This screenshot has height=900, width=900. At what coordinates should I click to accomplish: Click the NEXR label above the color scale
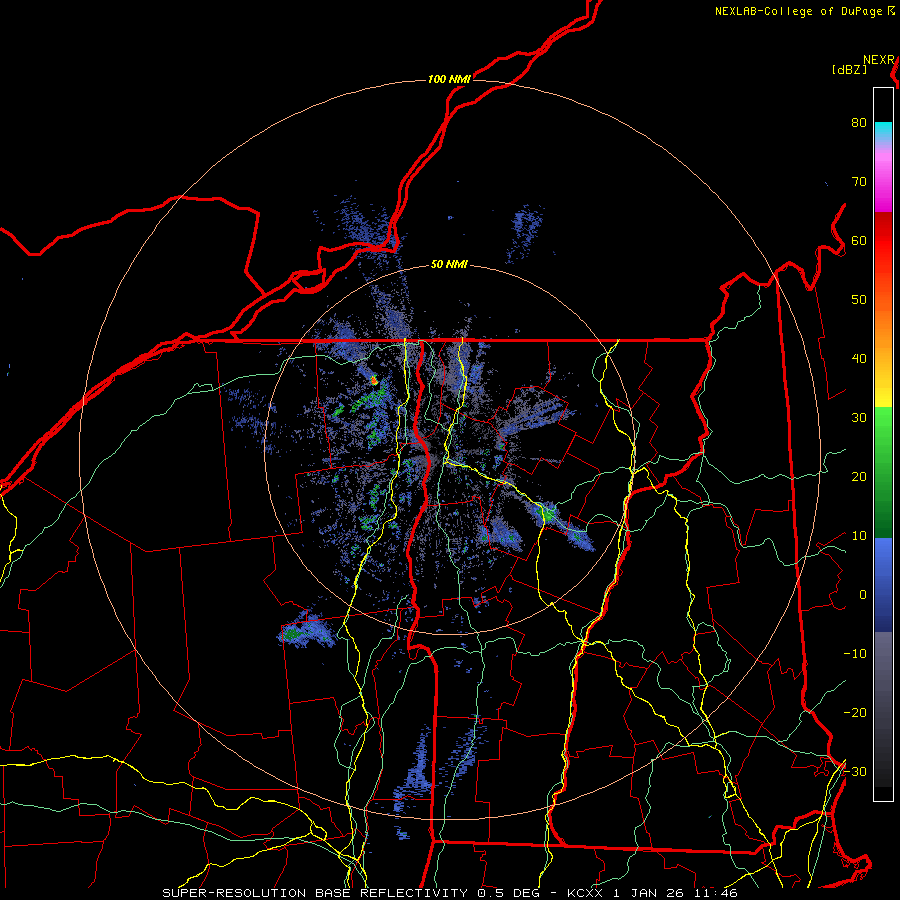coord(879,60)
